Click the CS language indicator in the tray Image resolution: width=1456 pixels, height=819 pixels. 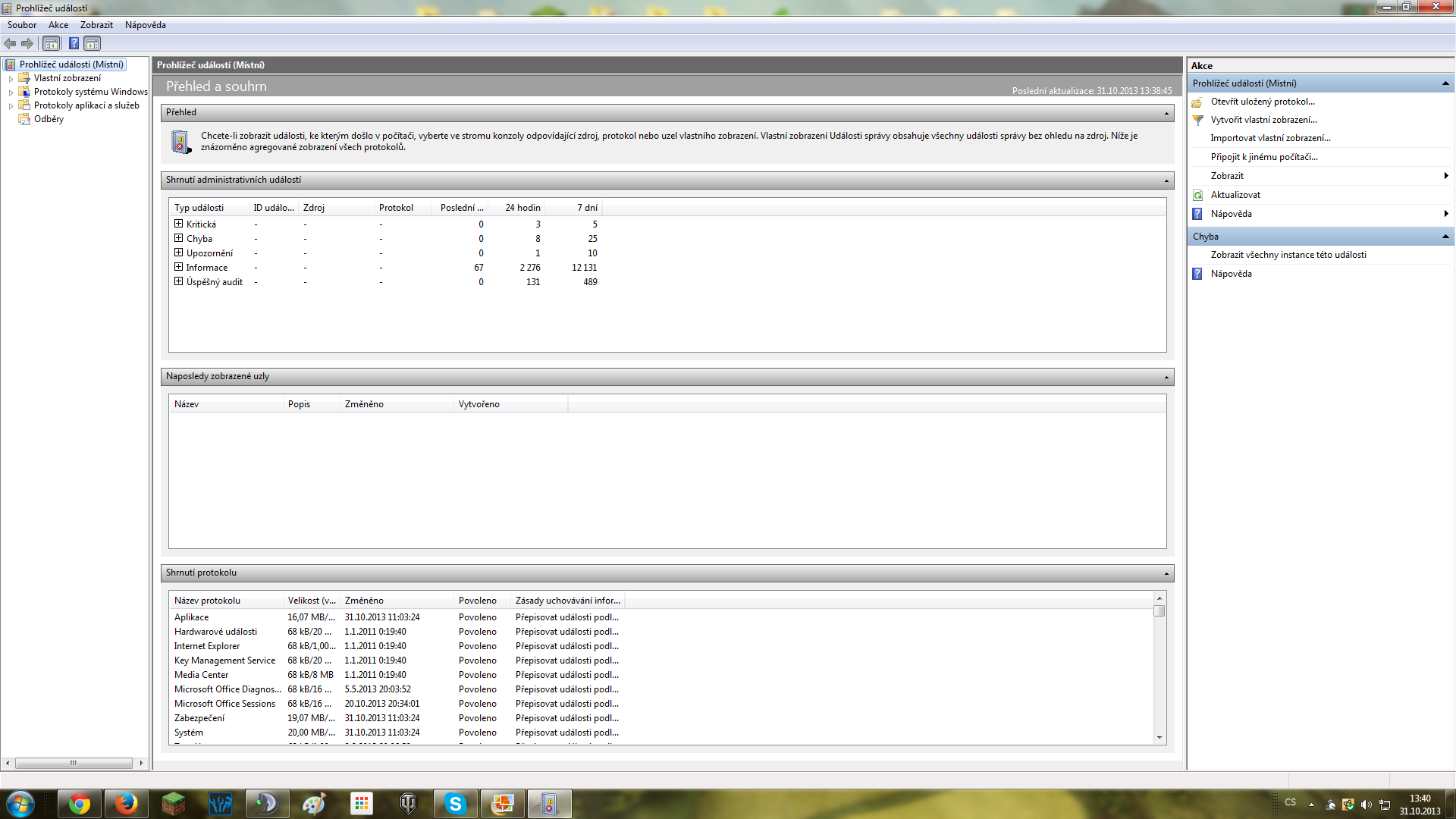[x=1290, y=802]
